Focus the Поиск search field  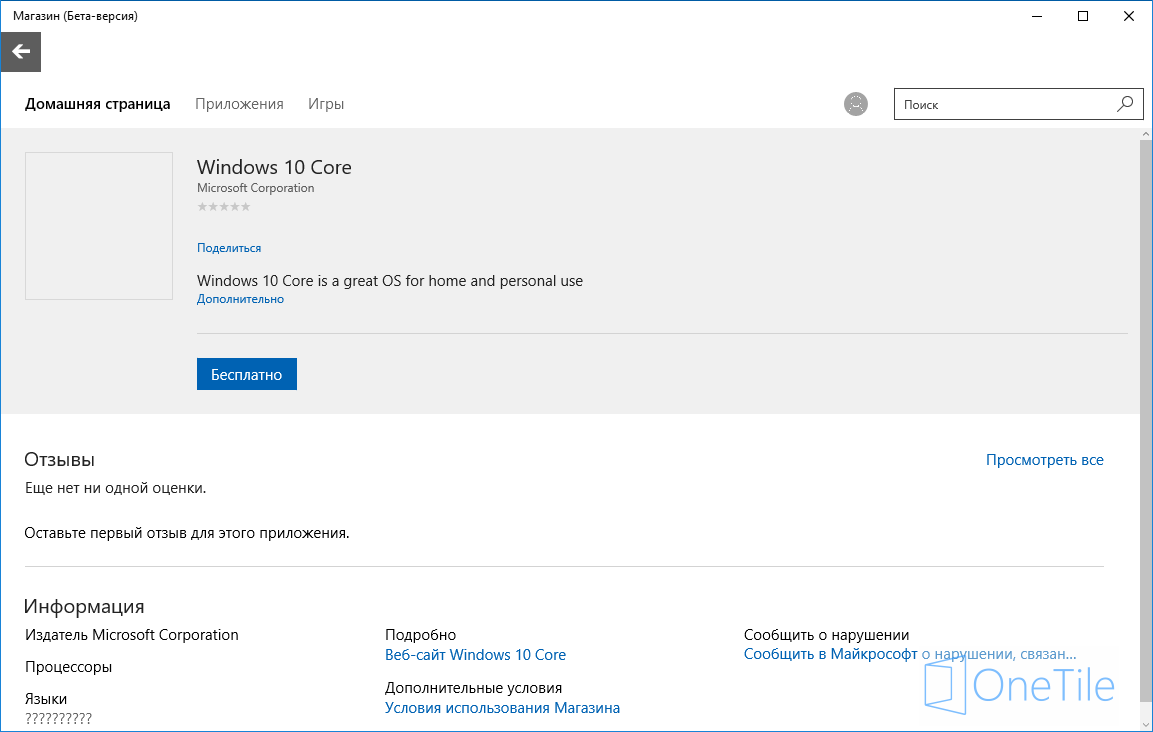pos(1018,104)
